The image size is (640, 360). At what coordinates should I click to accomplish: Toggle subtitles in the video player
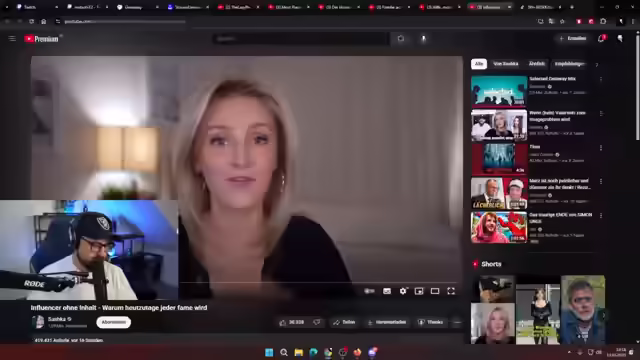point(387,291)
